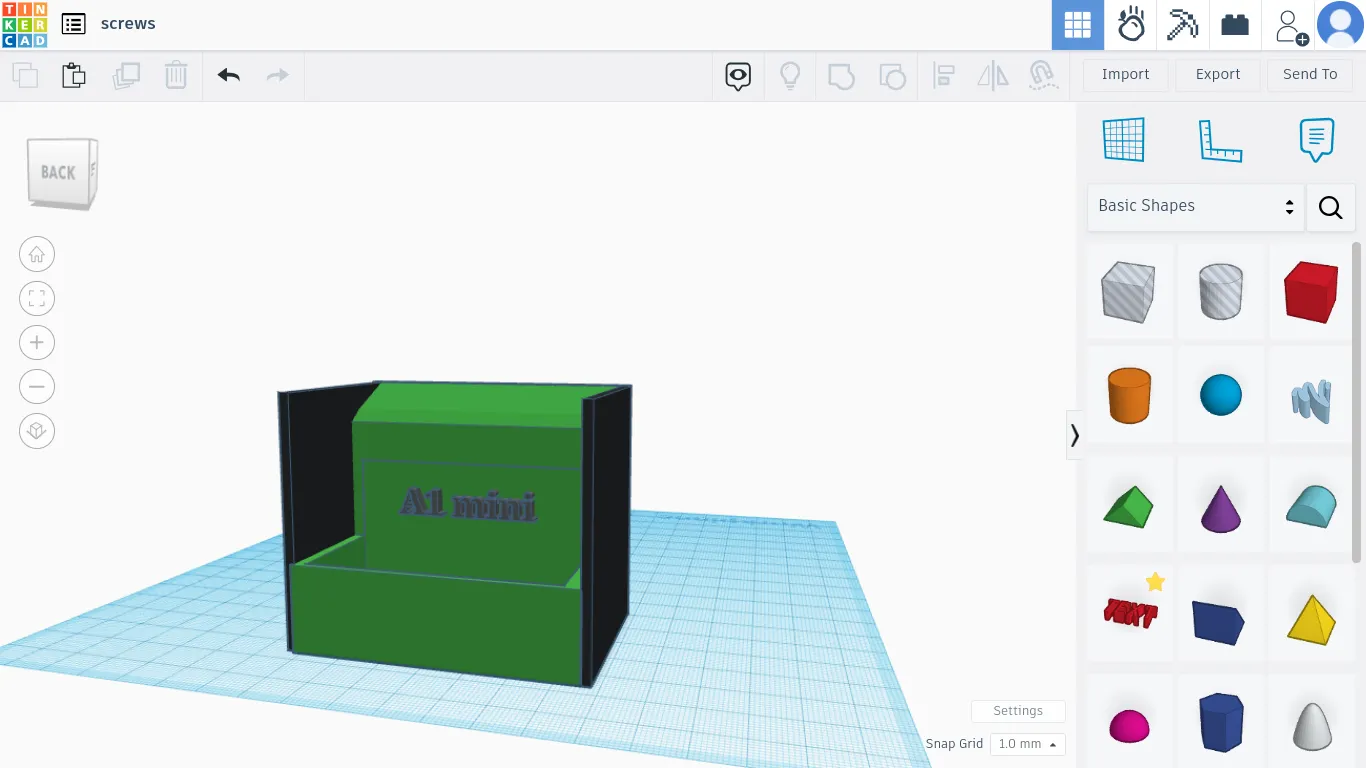
Task: Pick the green Roof shape
Action: click(x=1129, y=507)
